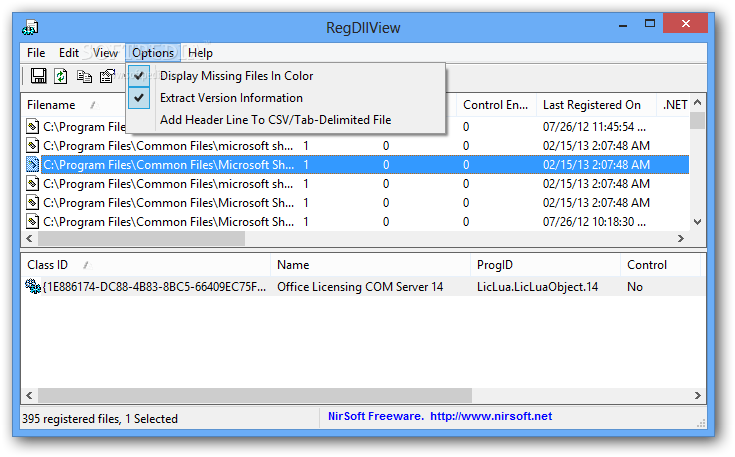Click the LicLua.LicLuaObject.14 ProgID cell
This screenshot has height=457, width=735.
[x=537, y=287]
